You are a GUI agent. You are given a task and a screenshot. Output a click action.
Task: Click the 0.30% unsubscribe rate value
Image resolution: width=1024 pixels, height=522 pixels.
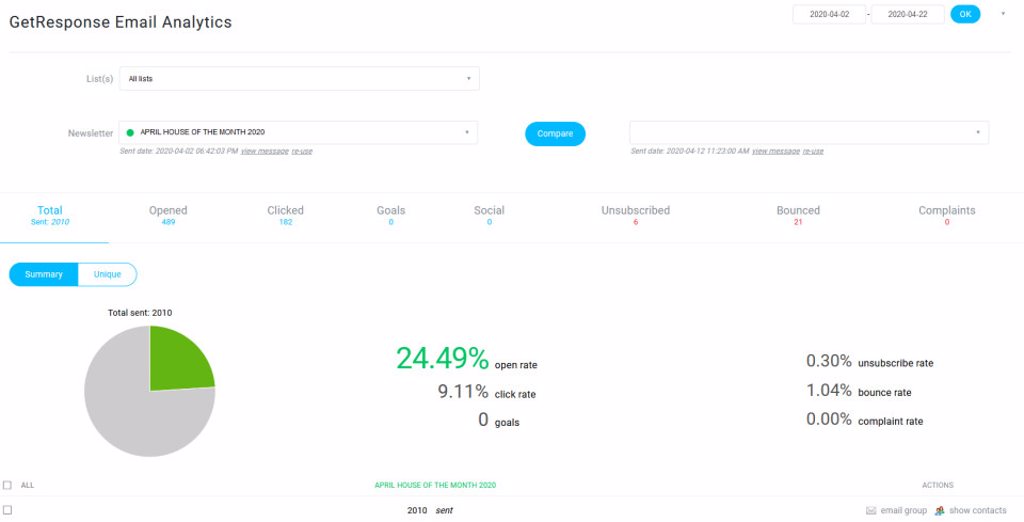click(x=829, y=361)
